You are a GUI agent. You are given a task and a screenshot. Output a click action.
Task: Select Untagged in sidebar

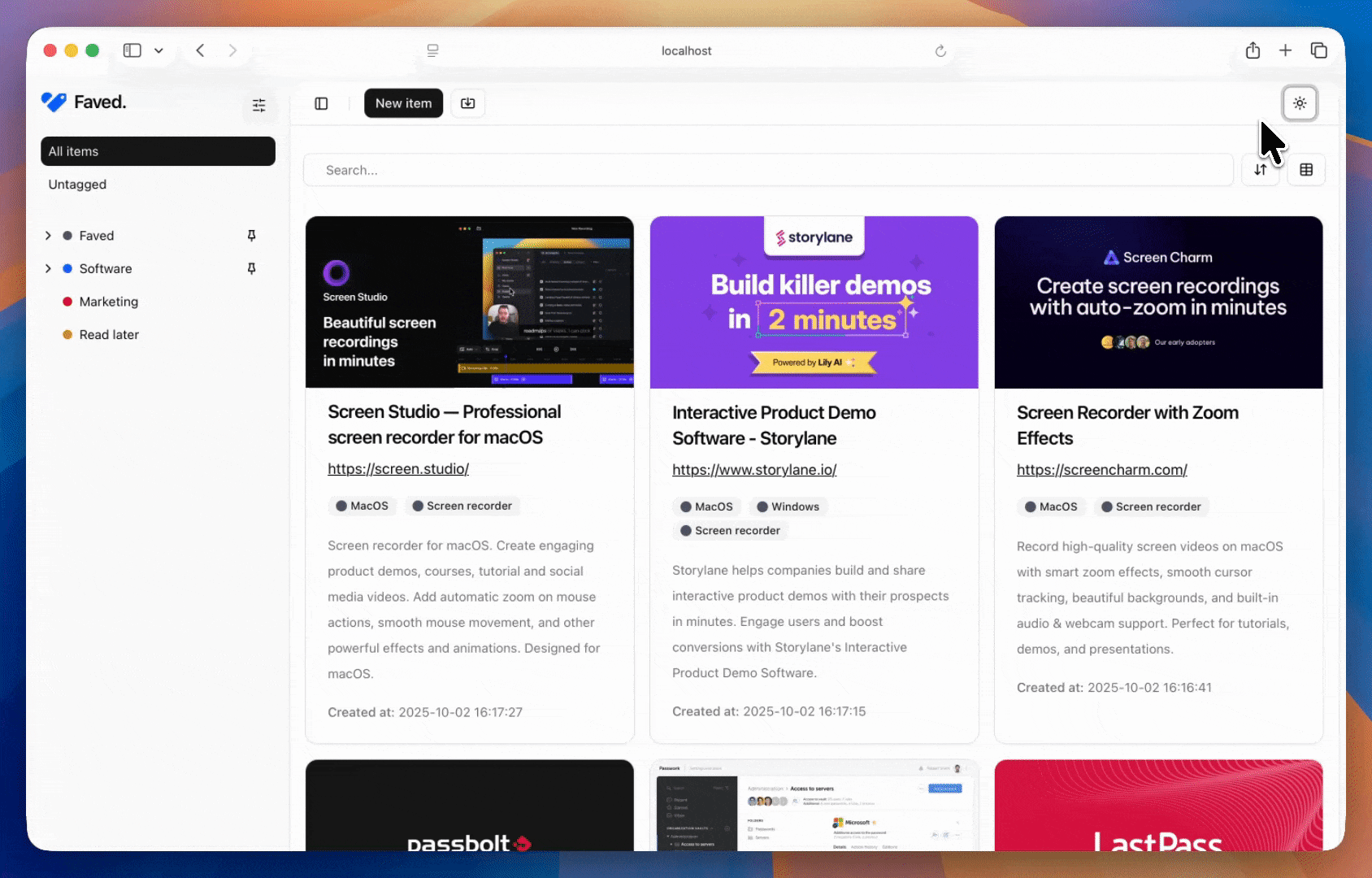[77, 185]
